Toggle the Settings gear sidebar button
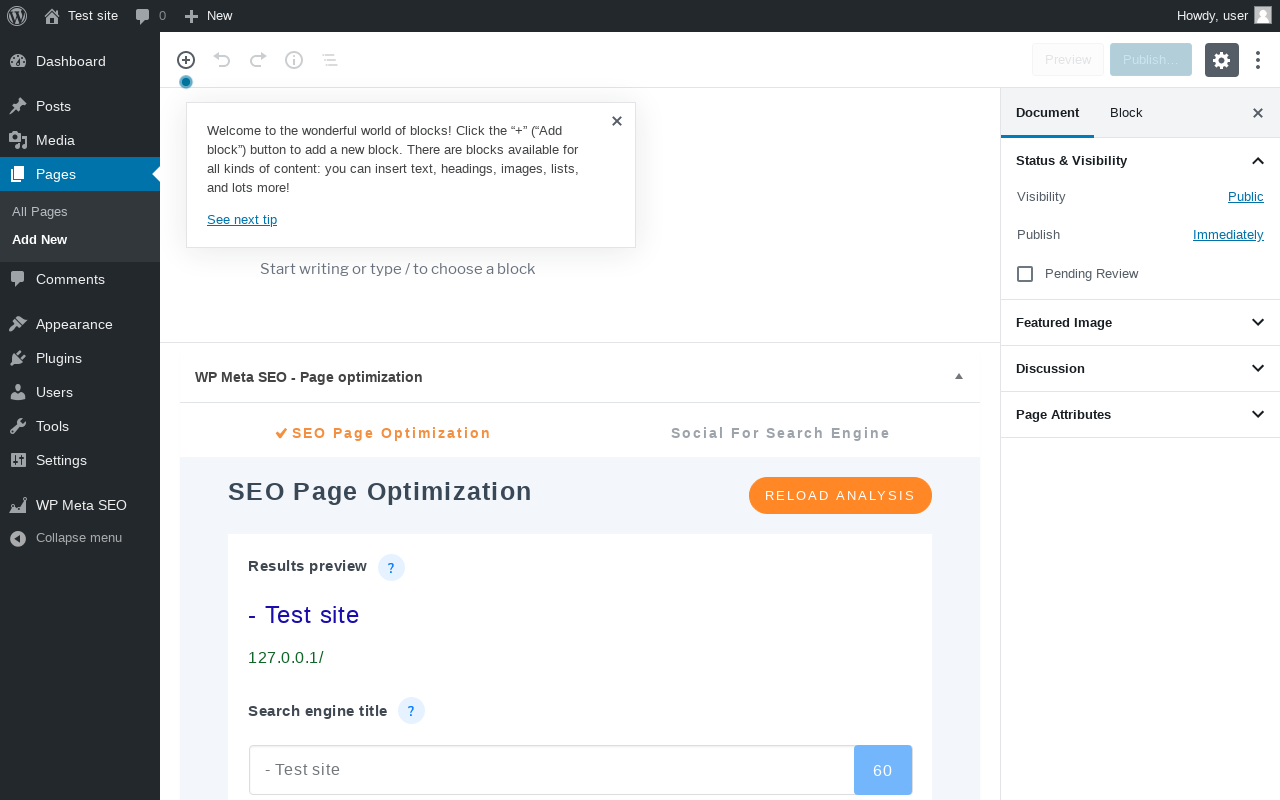The width and height of the screenshot is (1280, 800). click(x=1221, y=60)
